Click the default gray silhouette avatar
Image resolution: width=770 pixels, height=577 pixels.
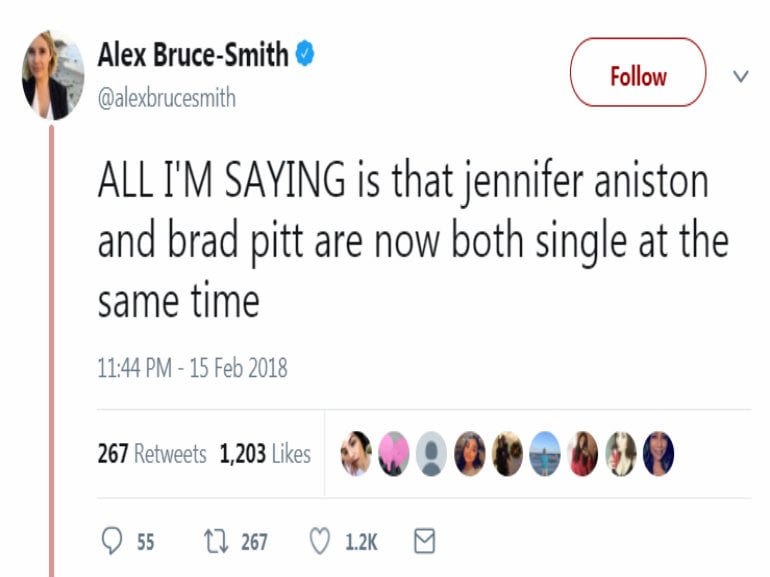point(431,453)
